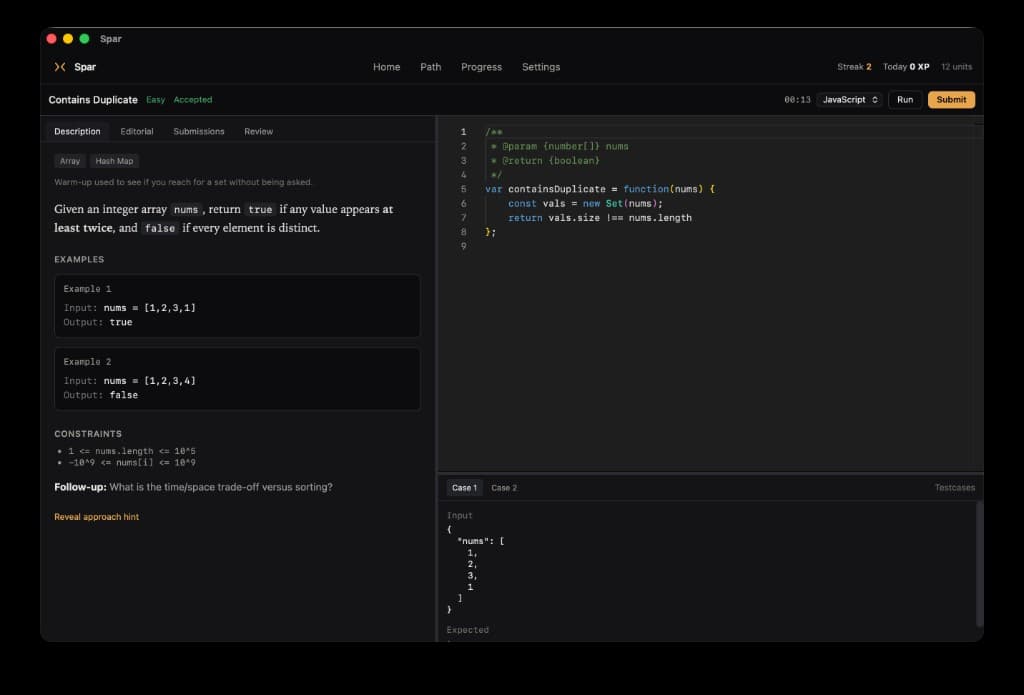The height and width of the screenshot is (695, 1024).
Task: Open the Progress page
Action: click(x=481, y=67)
